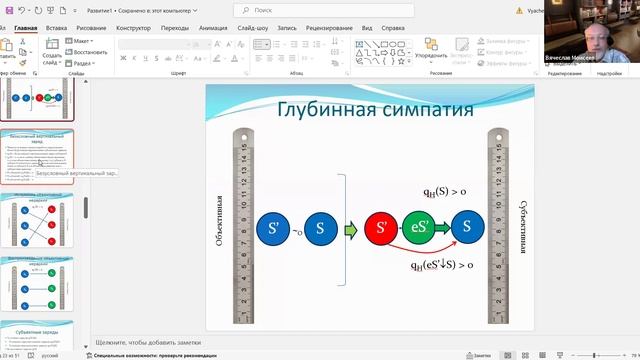Open the Конструктор tab
Viewport: 640px width, 360px height.
coord(133,28)
